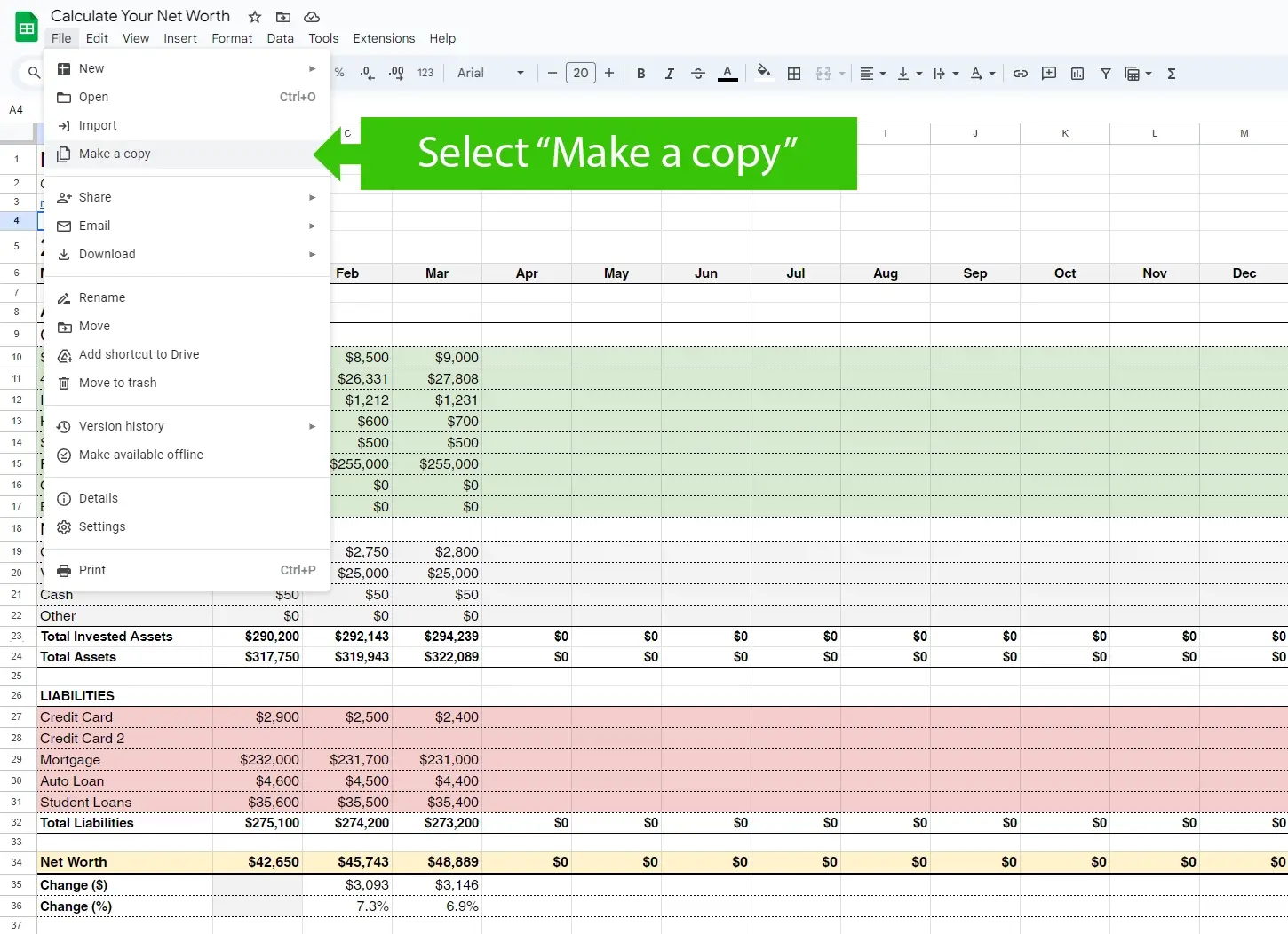Viewport: 1288px width, 934px height.
Task: Select Make a copy
Action: pyautogui.click(x=187, y=154)
